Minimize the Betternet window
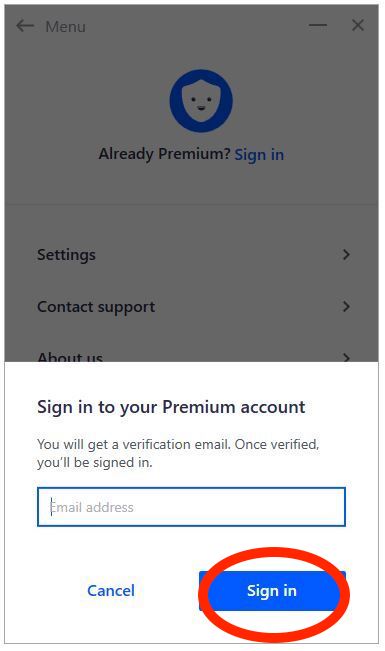The height and width of the screenshot is (651, 385). pos(318,25)
